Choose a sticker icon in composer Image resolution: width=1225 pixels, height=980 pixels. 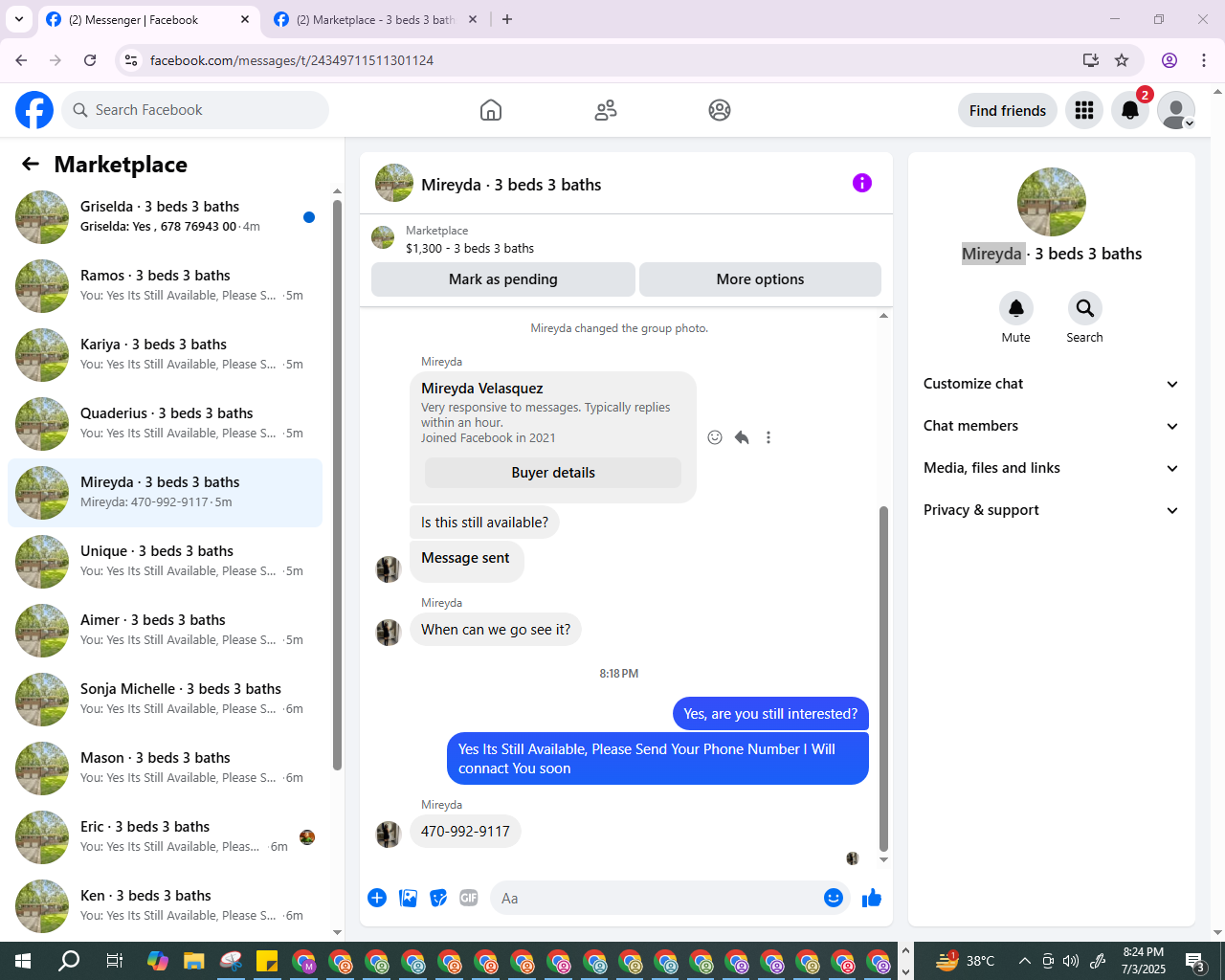[x=438, y=898]
